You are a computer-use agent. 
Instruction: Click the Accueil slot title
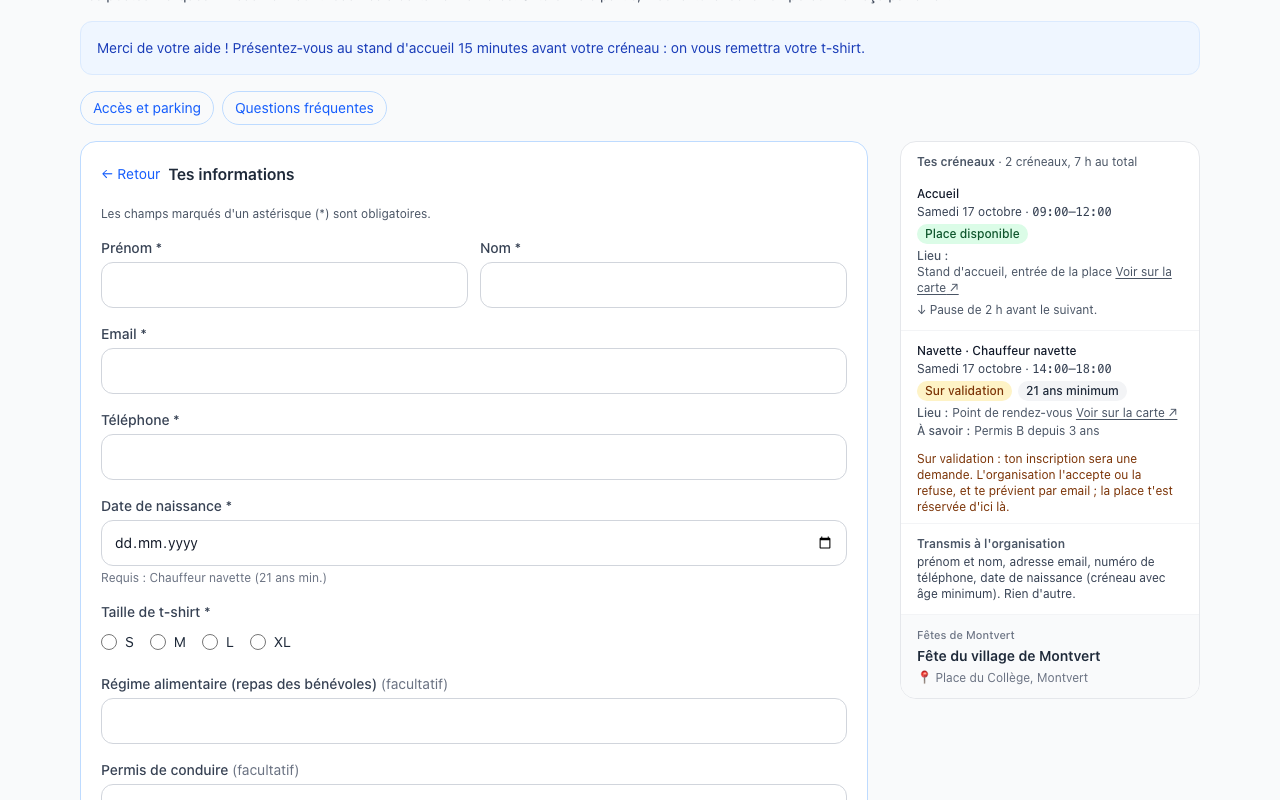point(938,194)
